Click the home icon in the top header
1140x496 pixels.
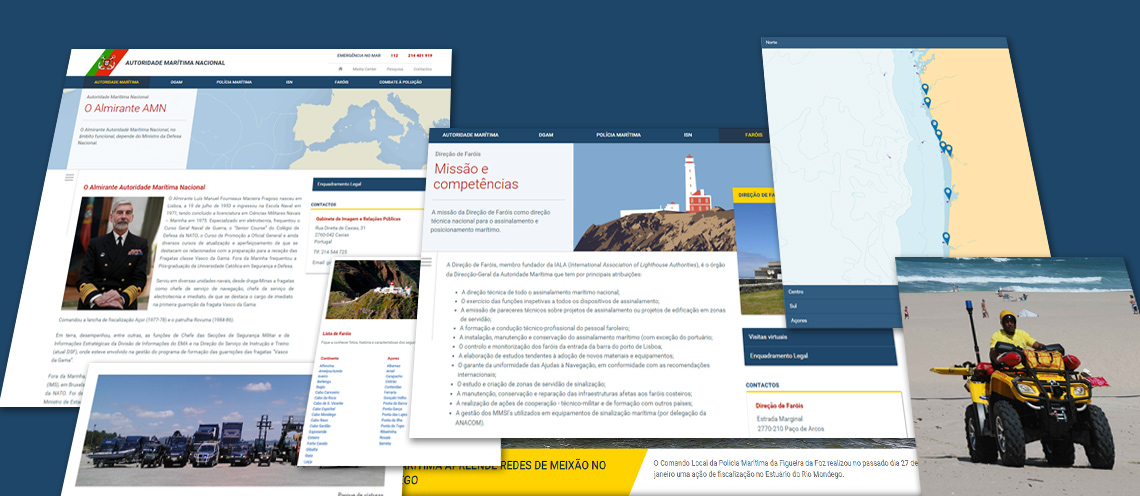tap(340, 68)
